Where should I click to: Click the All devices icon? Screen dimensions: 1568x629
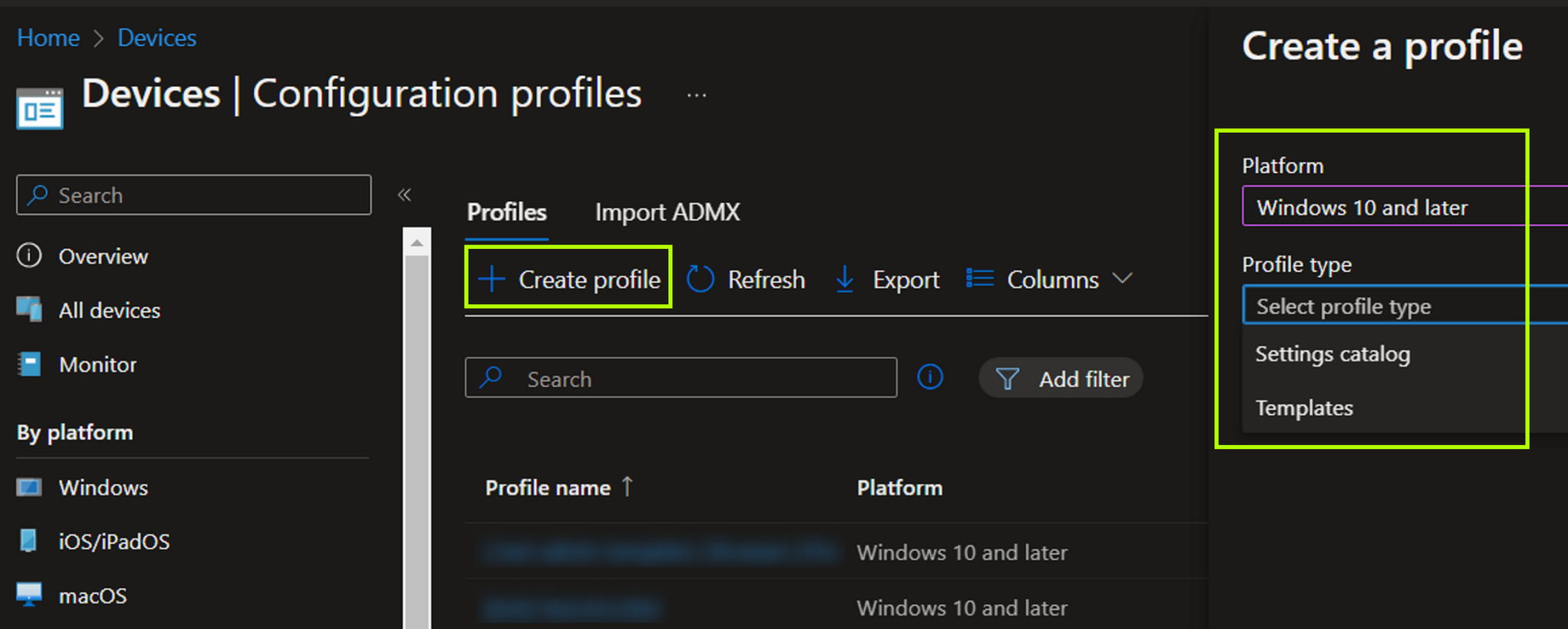pos(29,310)
